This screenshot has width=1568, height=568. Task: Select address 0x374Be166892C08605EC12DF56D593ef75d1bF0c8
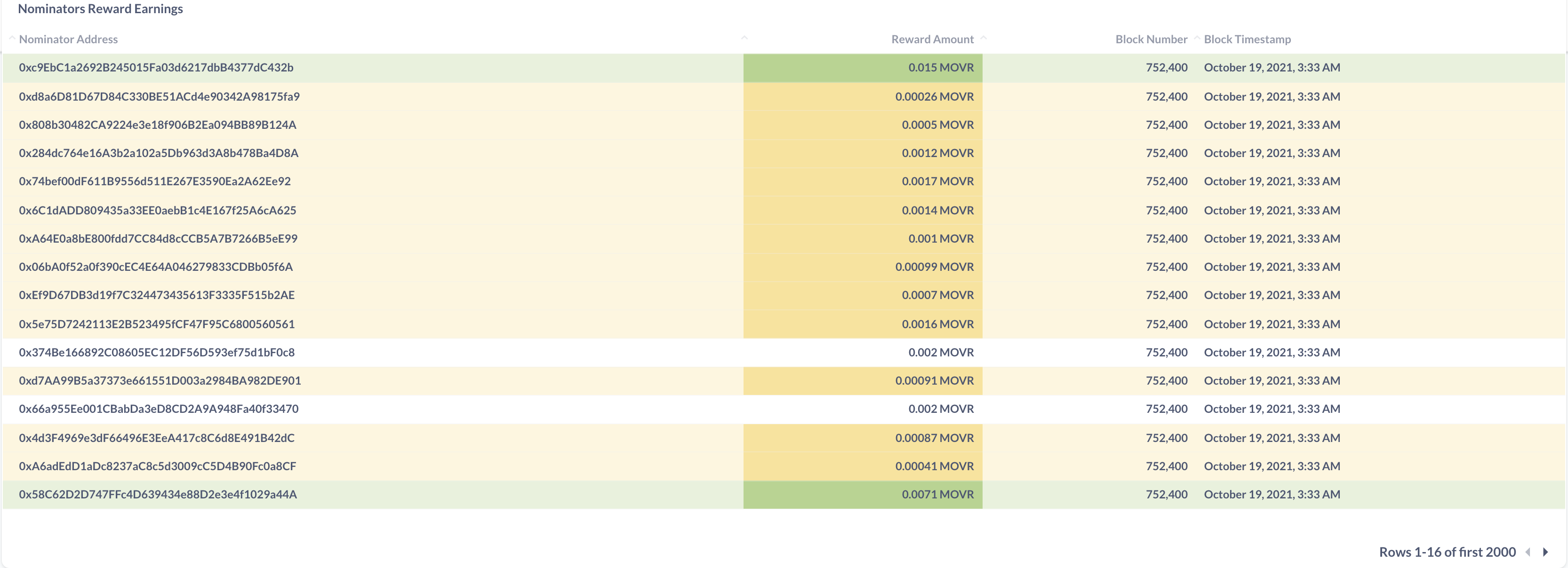(156, 352)
